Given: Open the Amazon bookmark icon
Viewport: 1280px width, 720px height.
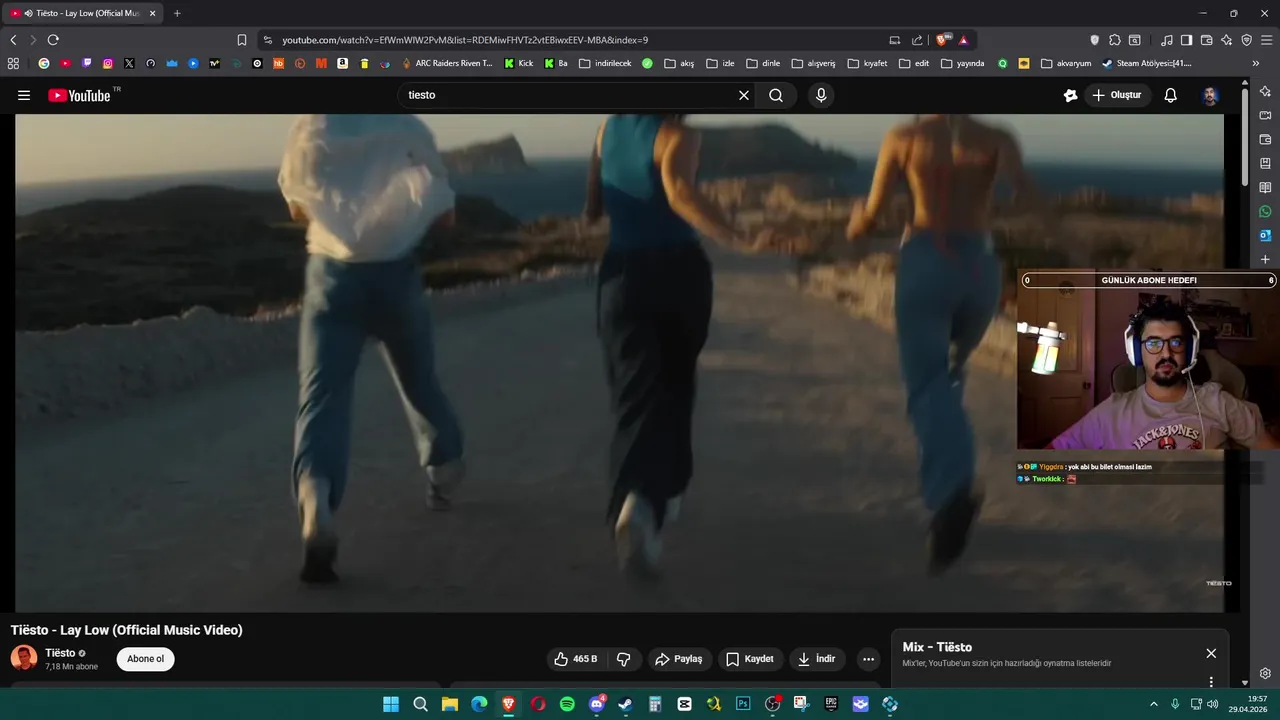Looking at the screenshot, I should click(x=343, y=63).
